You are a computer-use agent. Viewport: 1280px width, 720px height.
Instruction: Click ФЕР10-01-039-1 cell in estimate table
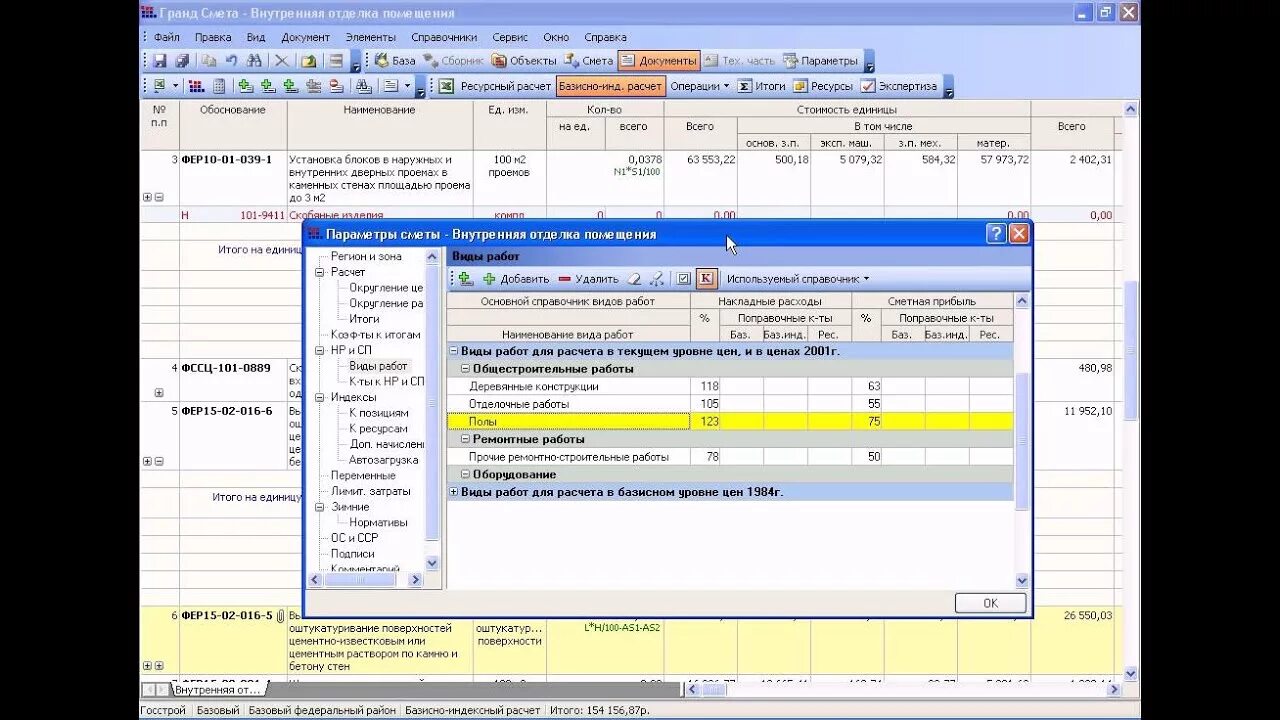point(226,159)
